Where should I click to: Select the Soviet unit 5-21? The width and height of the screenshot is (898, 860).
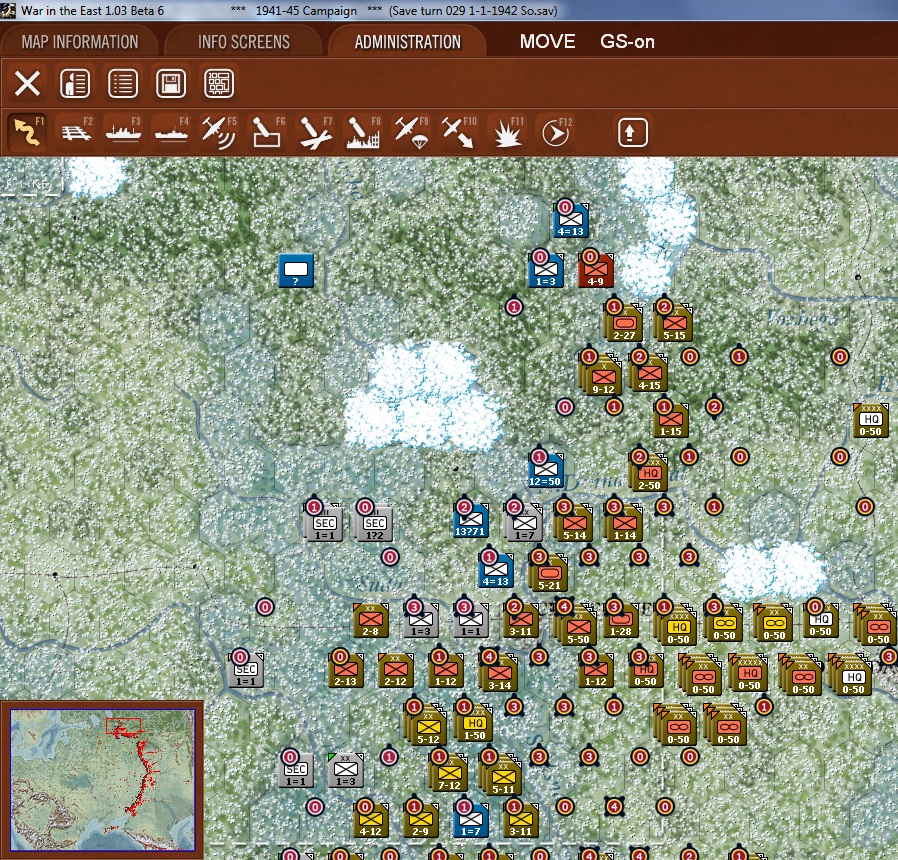coord(549,573)
